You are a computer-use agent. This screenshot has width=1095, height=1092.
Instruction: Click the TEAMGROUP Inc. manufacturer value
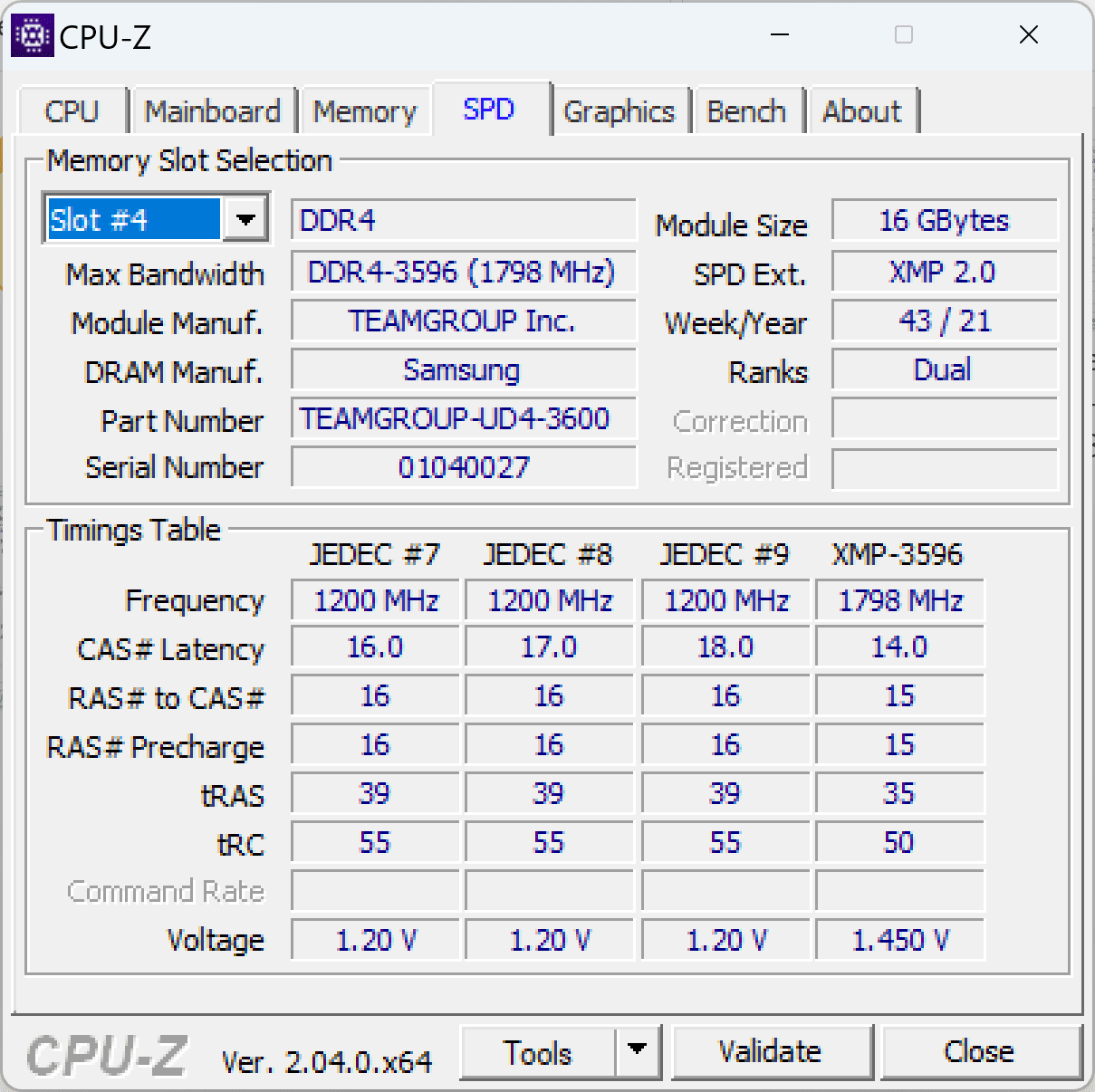464,321
